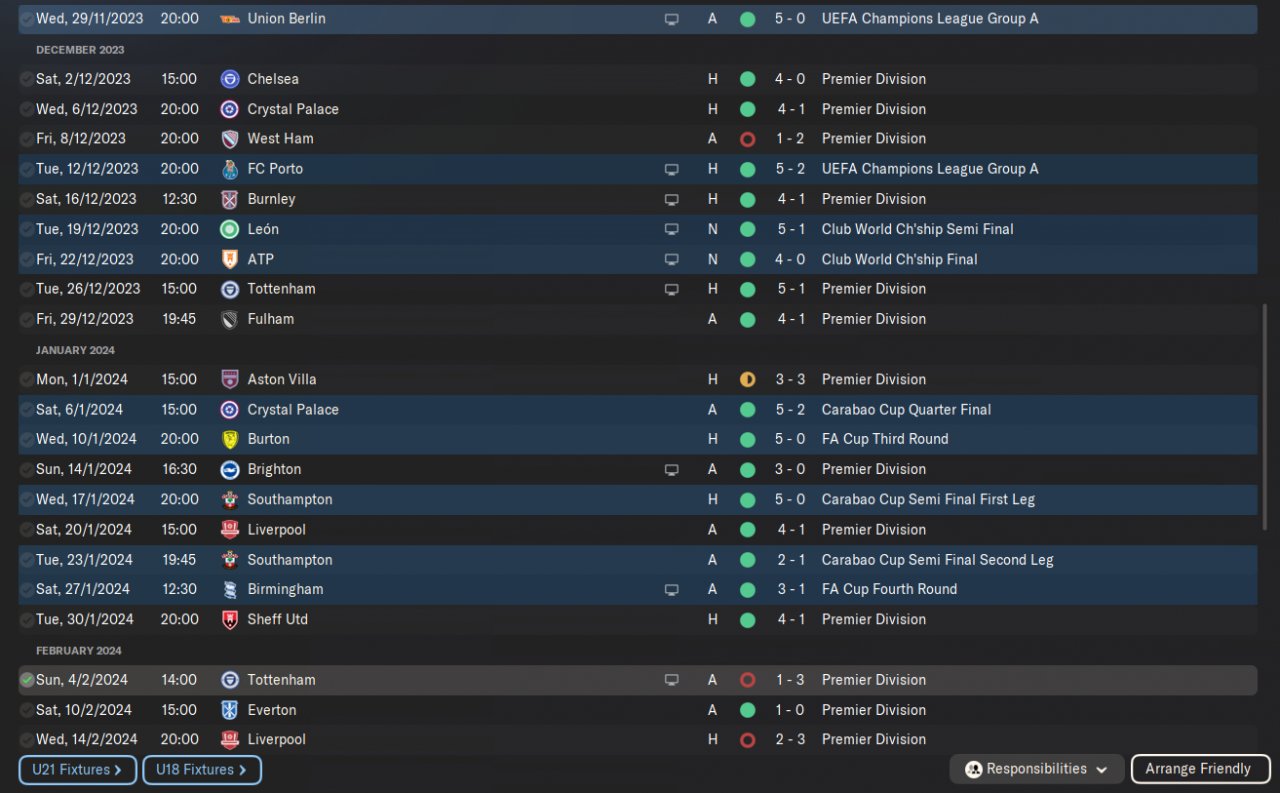The height and width of the screenshot is (793, 1280).
Task: Click the Burton club badge icon
Action: (x=230, y=439)
